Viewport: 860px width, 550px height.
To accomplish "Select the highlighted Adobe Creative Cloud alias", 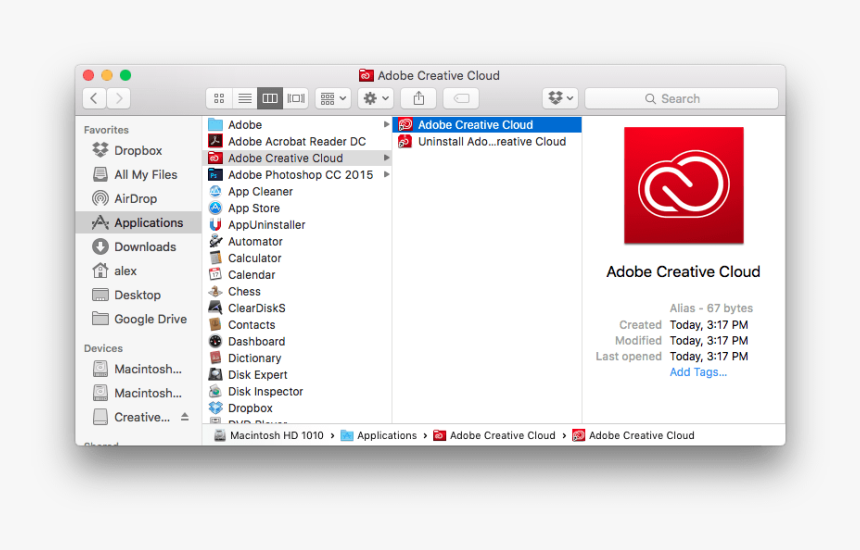I will pyautogui.click(x=487, y=125).
